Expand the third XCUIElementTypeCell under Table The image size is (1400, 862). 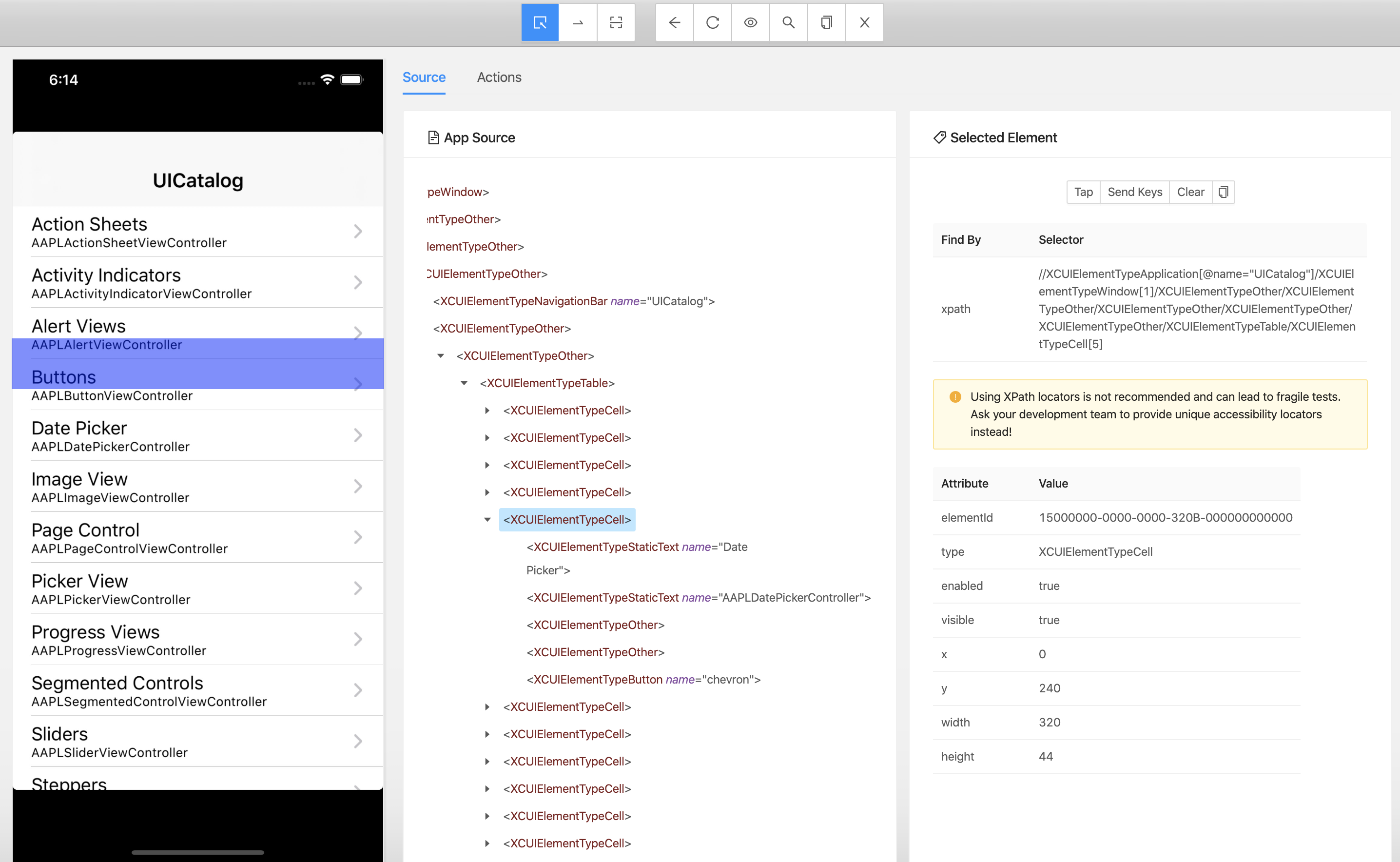[x=487, y=465]
